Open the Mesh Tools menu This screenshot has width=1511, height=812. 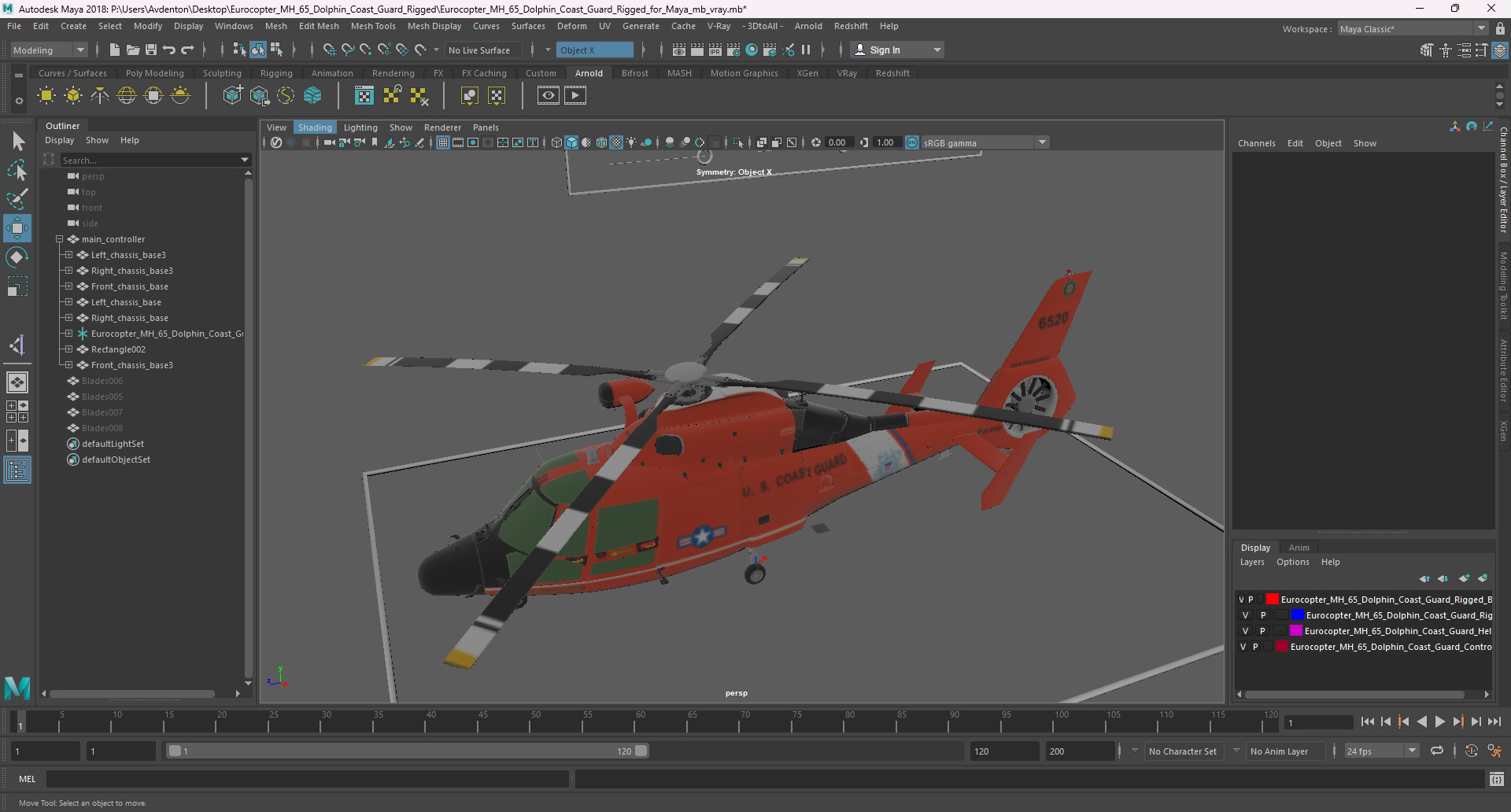pyautogui.click(x=373, y=26)
